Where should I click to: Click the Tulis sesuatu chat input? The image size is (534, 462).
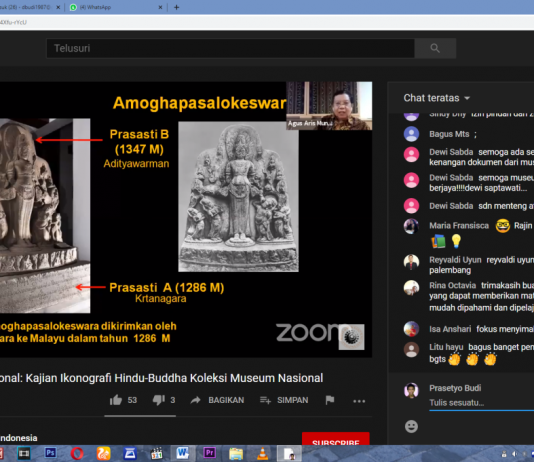pos(481,403)
